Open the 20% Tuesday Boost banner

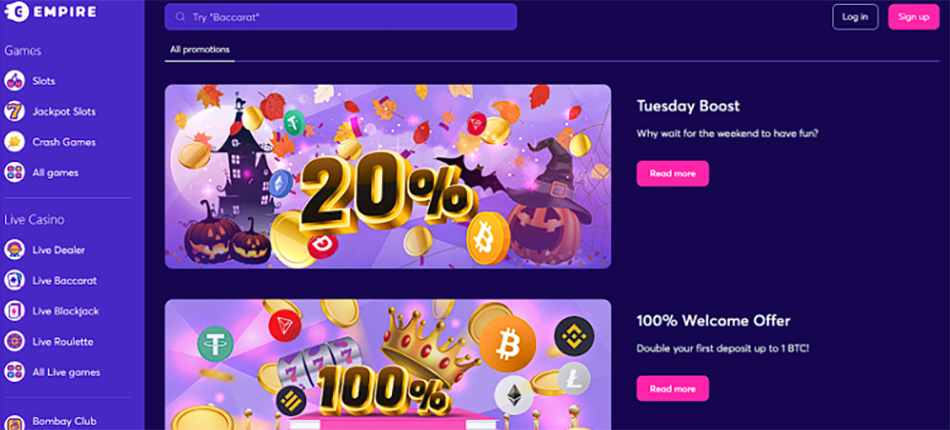coord(387,176)
